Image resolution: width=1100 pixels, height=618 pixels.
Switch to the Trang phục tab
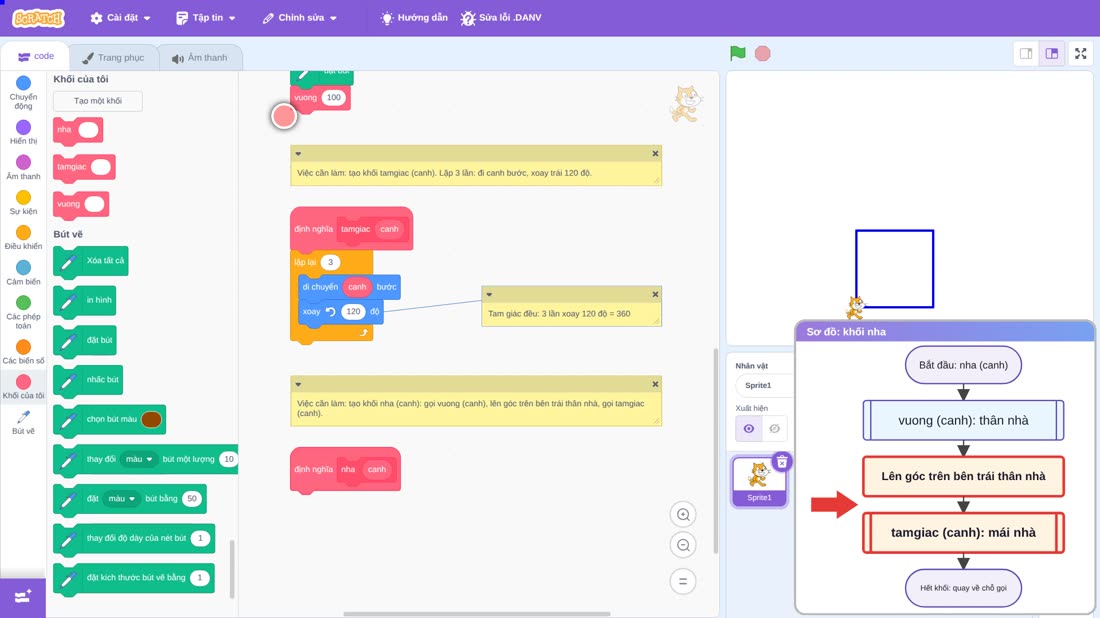click(113, 58)
